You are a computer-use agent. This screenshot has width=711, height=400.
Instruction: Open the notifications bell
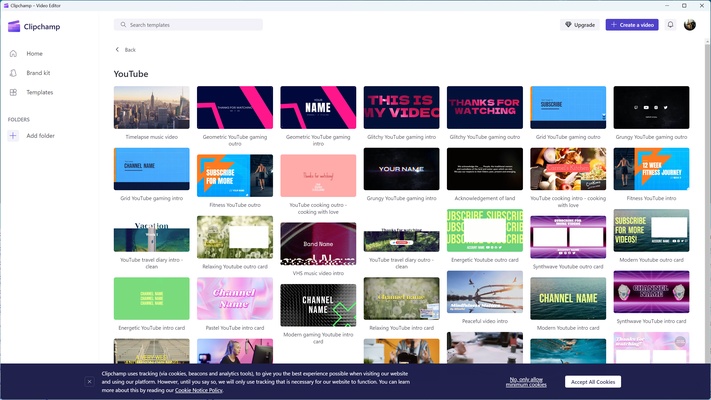pos(670,24)
